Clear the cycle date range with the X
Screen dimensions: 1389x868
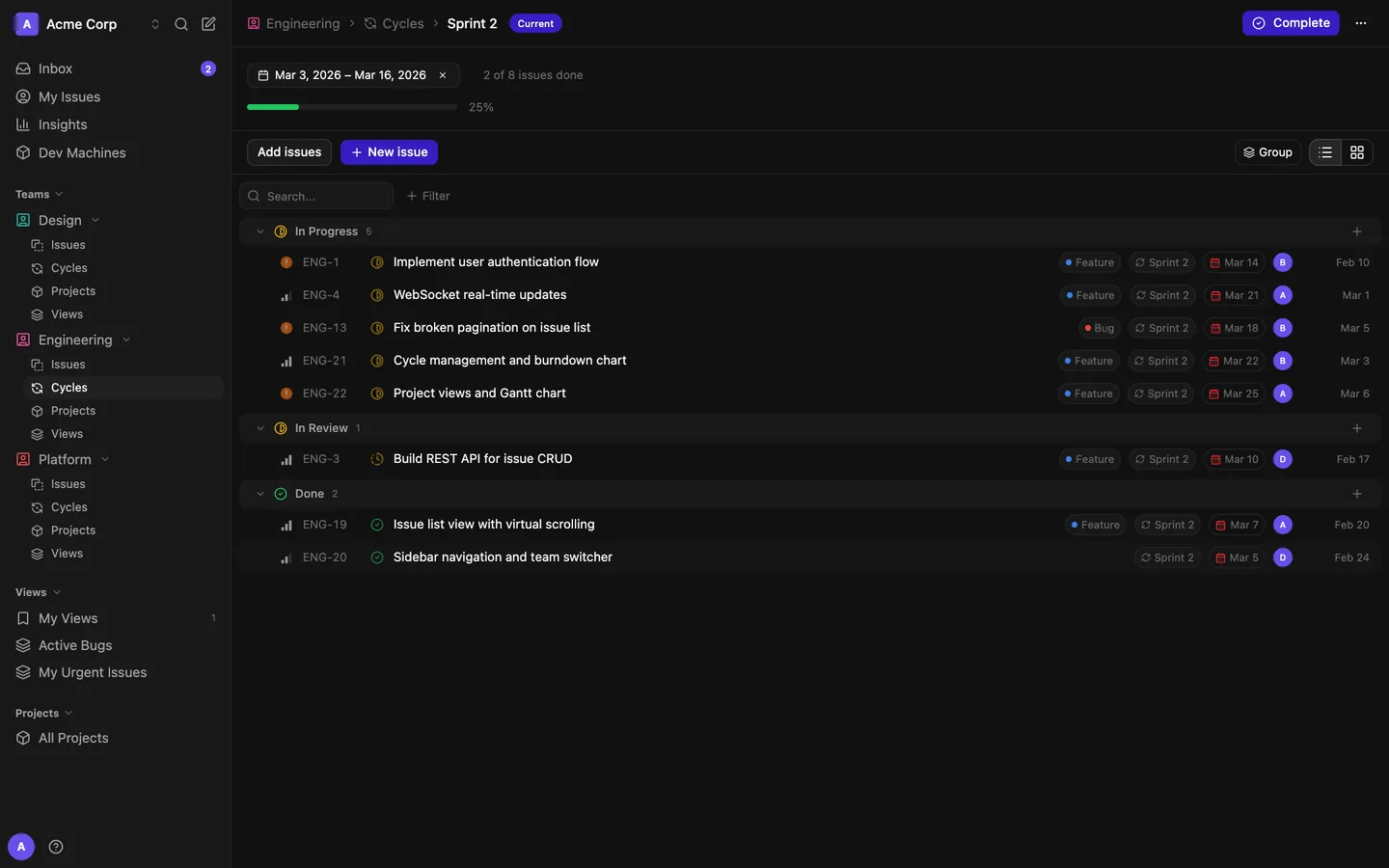(443, 75)
